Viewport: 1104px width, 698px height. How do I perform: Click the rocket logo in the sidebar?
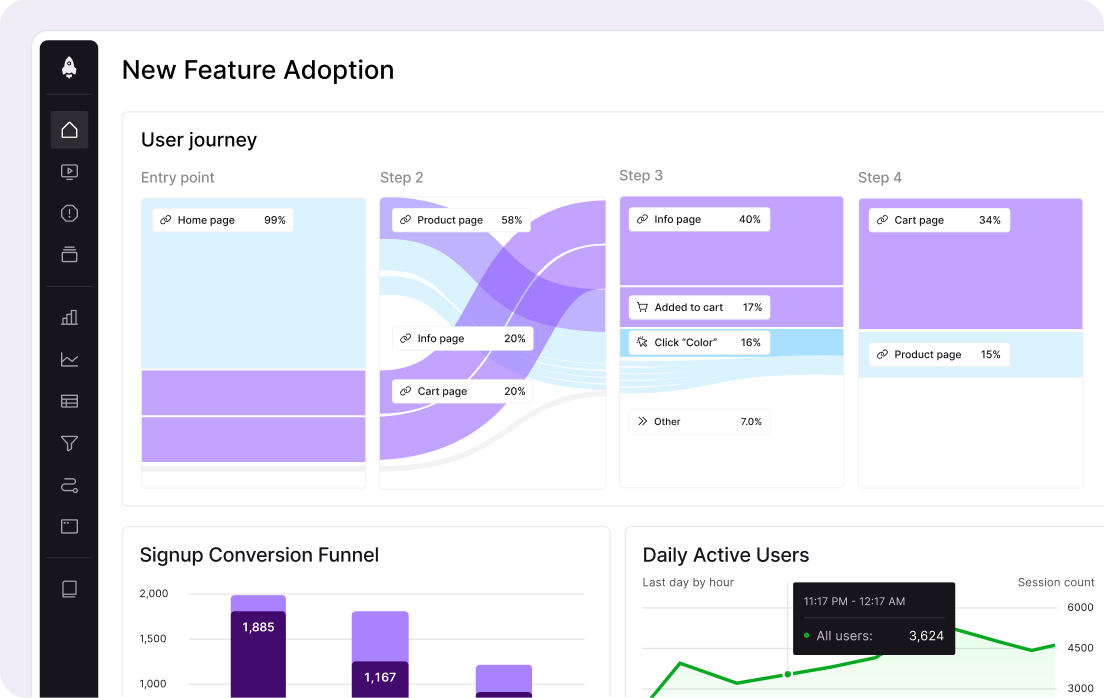pyautogui.click(x=69, y=68)
